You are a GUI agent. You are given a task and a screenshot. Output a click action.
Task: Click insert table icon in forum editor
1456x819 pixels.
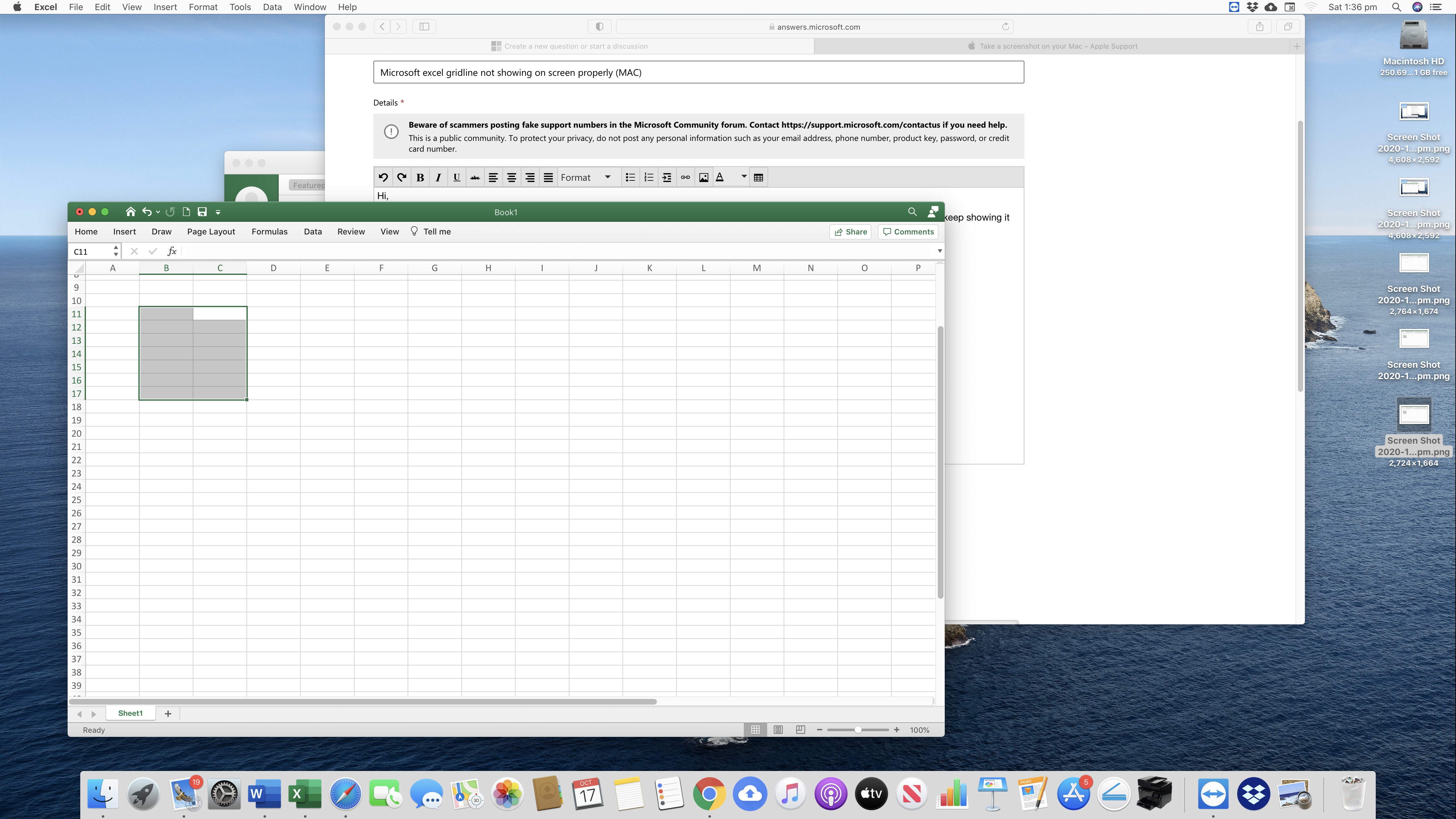pyautogui.click(x=759, y=178)
